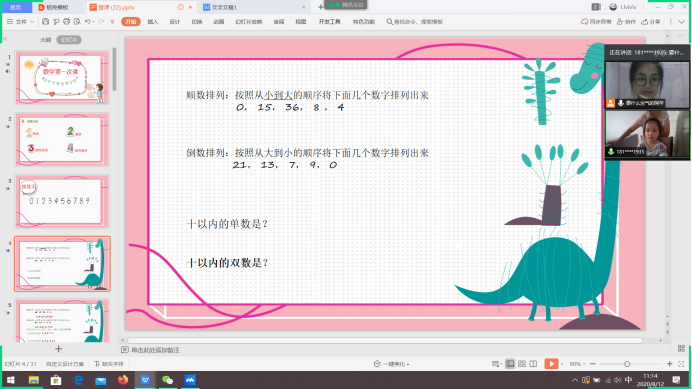Click the add-slide plus icon below the thumbnails
Image resolution: width=692 pixels, height=389 pixels.
(58, 349)
